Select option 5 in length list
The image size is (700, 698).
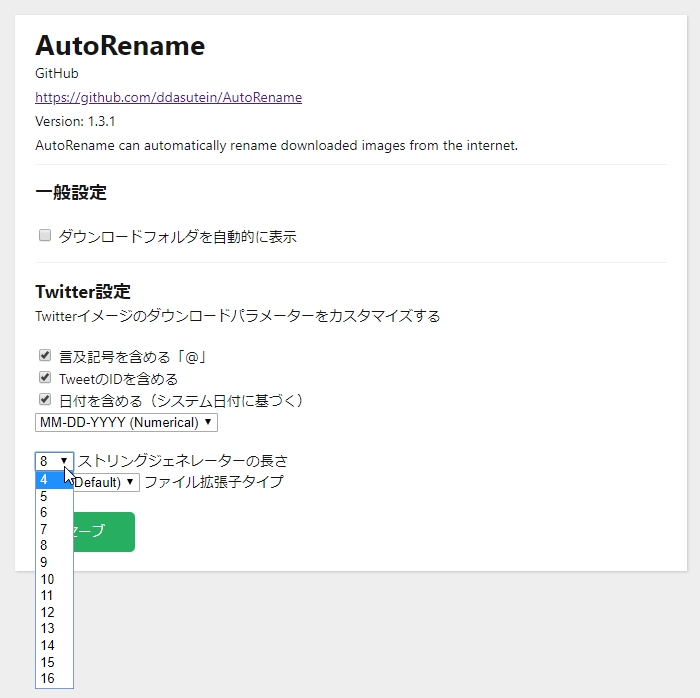[54, 496]
